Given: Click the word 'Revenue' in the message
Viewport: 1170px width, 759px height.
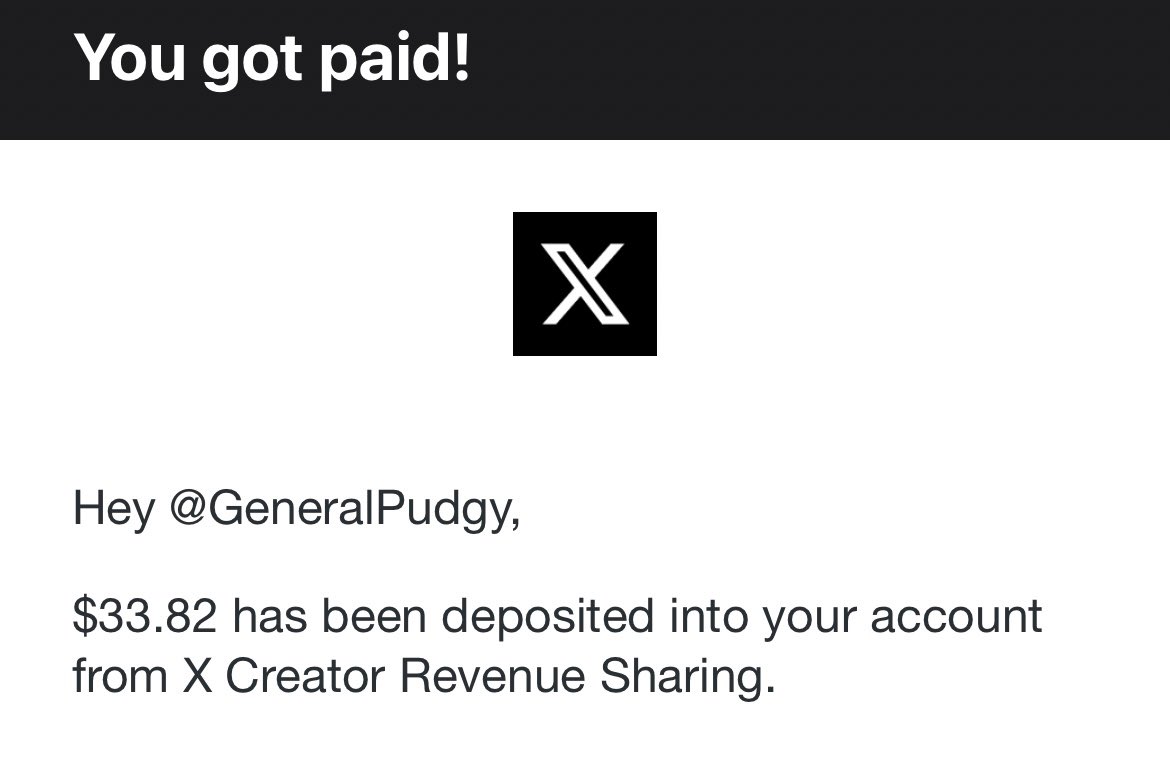Looking at the screenshot, I should click(x=492, y=676).
